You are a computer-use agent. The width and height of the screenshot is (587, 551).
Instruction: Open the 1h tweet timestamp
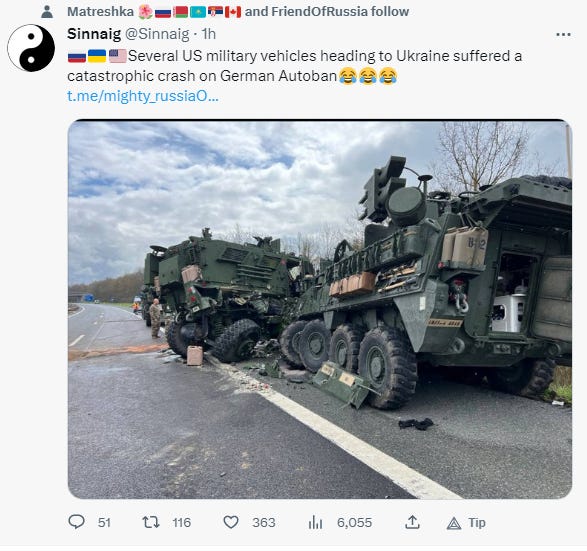pyautogui.click(x=209, y=34)
